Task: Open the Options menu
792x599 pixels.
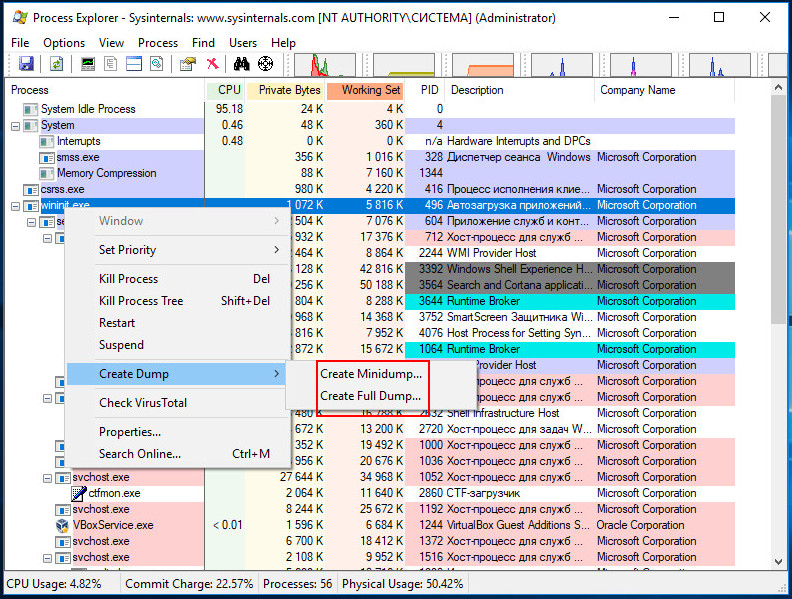Action: coord(64,43)
